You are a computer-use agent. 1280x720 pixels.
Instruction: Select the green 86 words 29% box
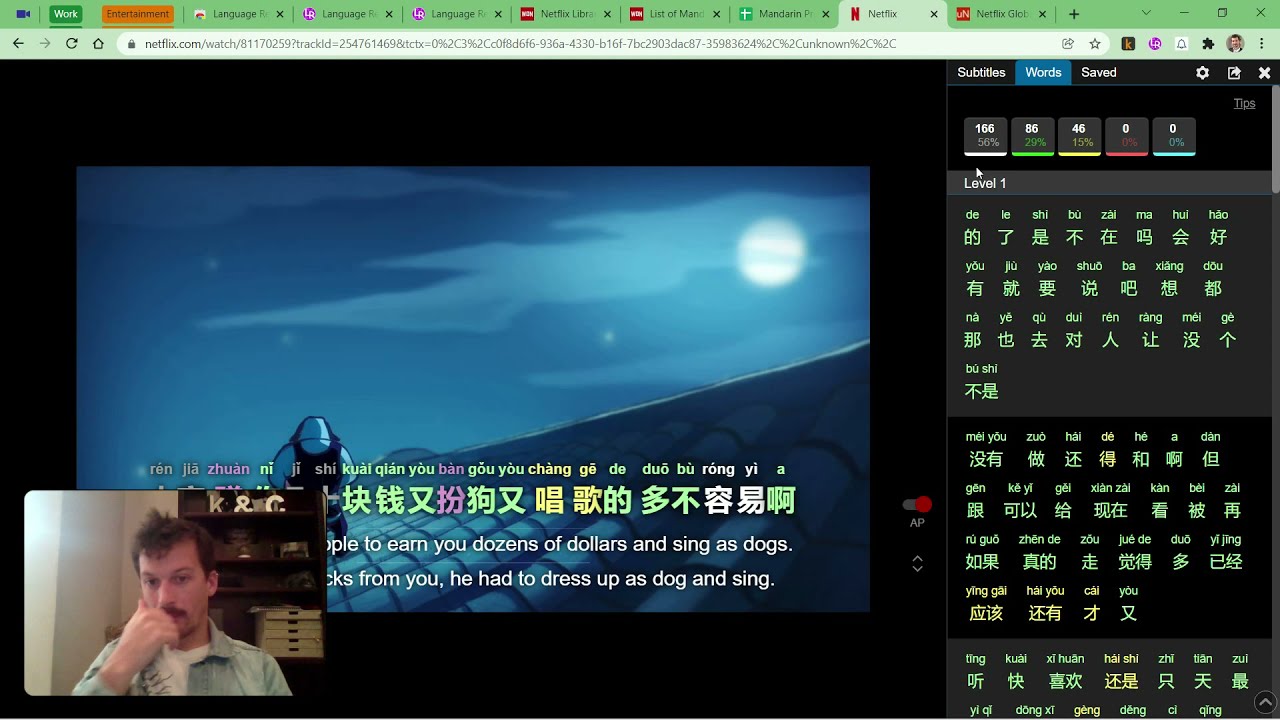(1032, 136)
